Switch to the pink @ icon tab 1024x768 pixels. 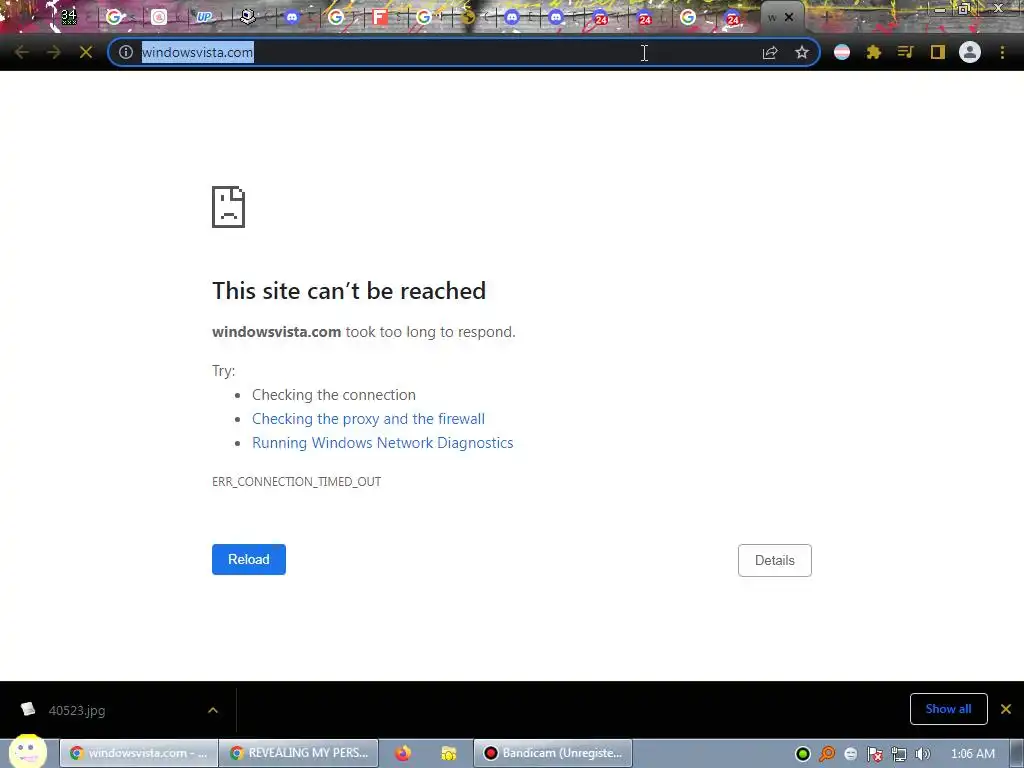pos(159,17)
